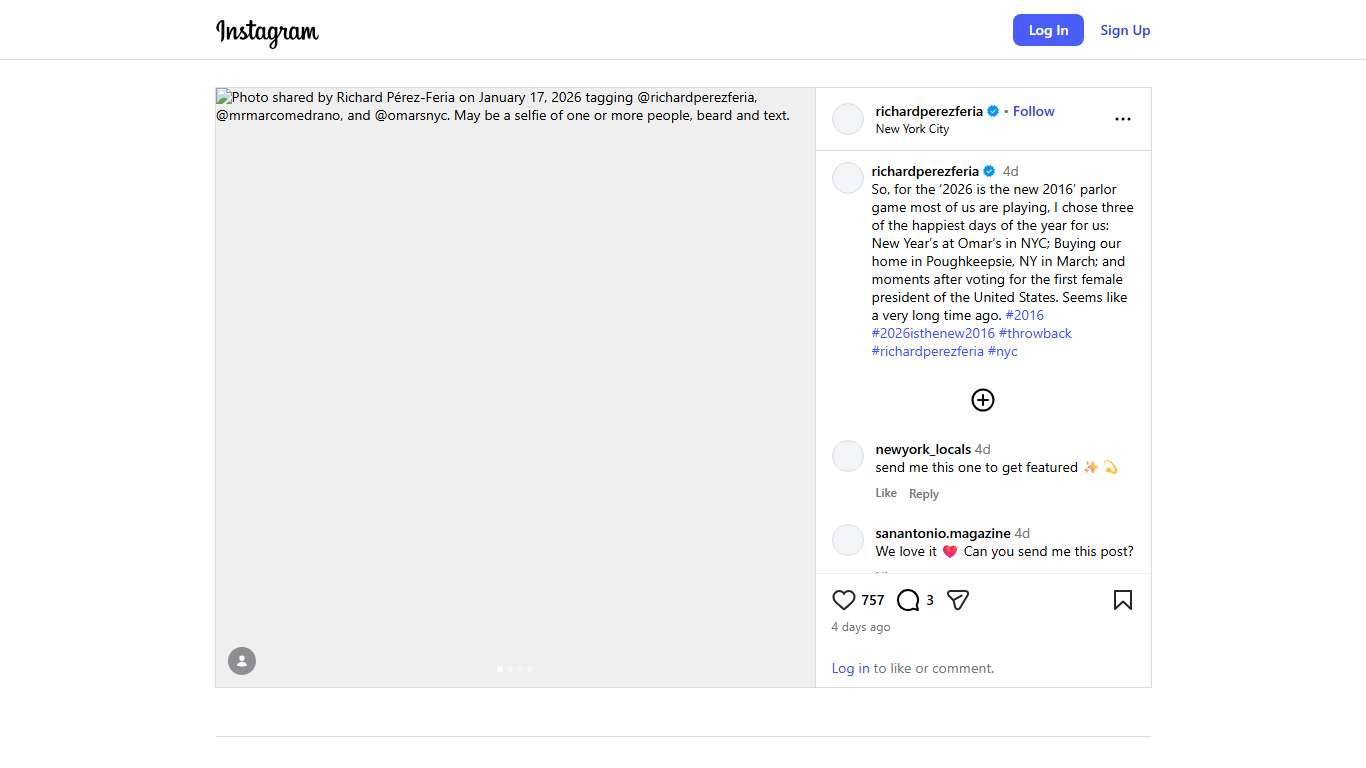1366x768 pixels.
Task: Reply to newyork_locals comment
Action: 924,494
